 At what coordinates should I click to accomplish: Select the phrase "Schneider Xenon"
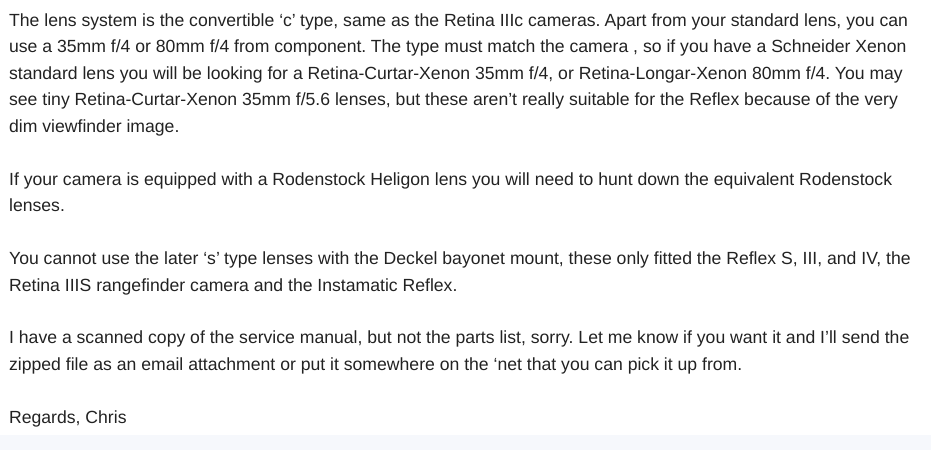(x=838, y=46)
